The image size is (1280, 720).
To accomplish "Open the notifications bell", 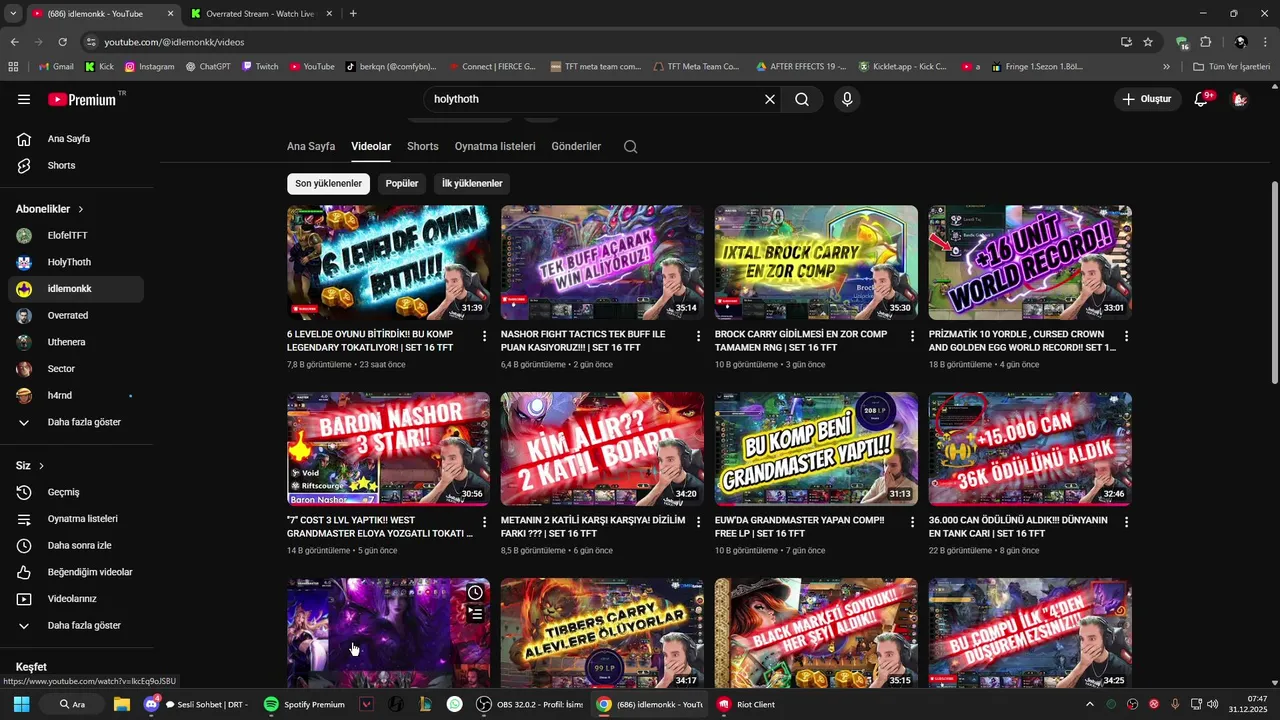I will tap(1201, 99).
